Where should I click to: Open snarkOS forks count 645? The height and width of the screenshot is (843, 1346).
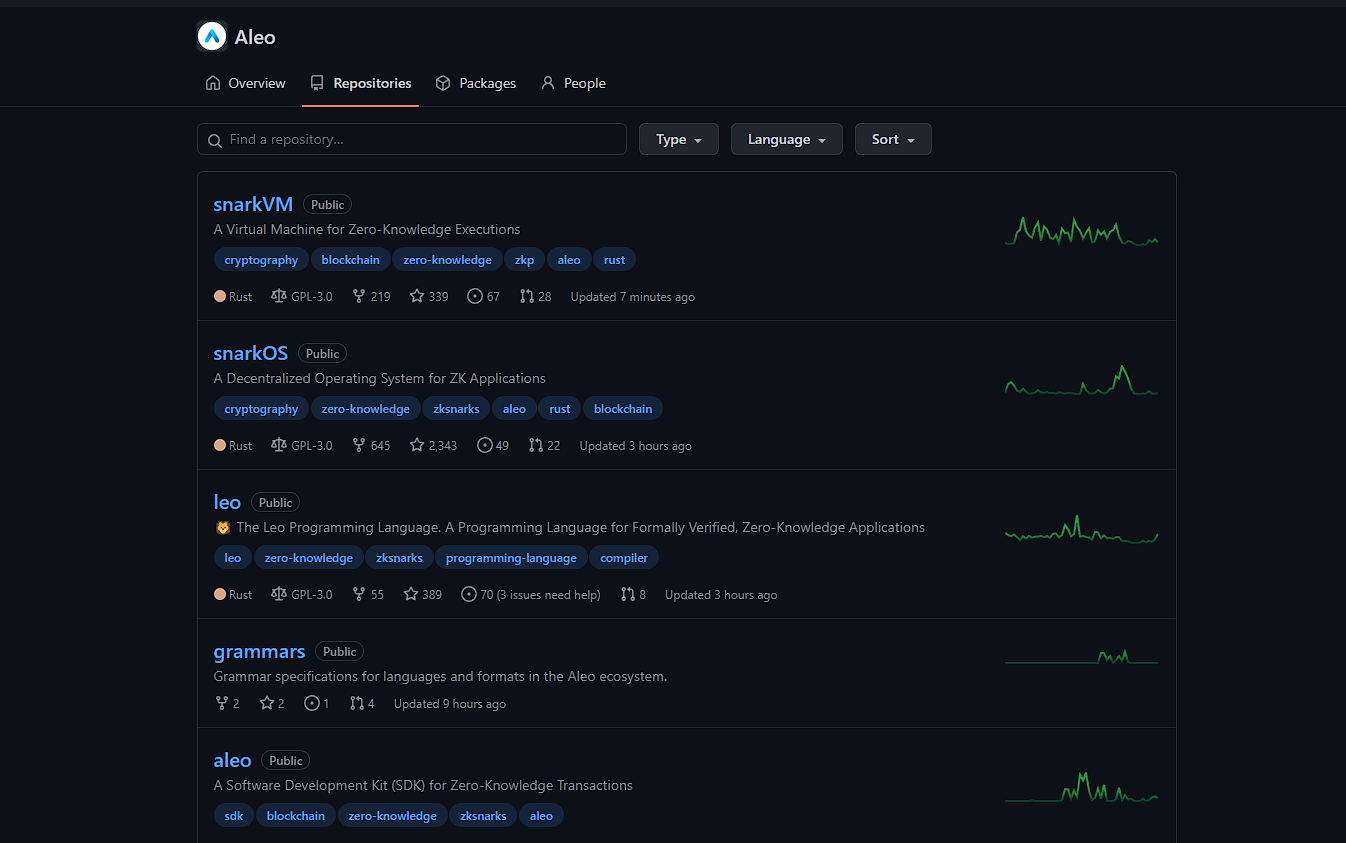pos(371,446)
